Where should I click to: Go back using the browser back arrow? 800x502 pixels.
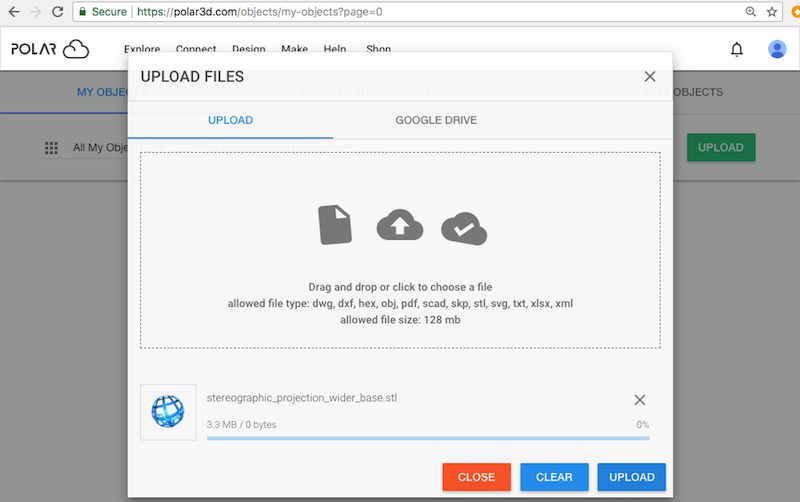point(14,12)
